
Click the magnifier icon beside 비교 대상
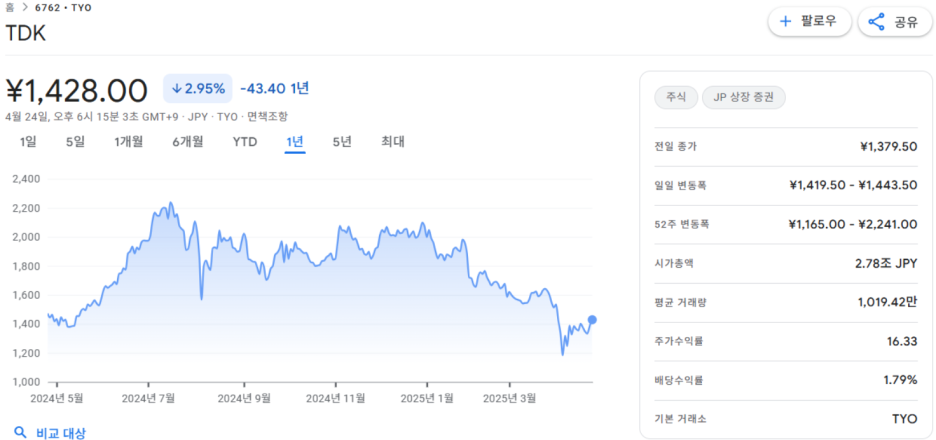(20, 432)
